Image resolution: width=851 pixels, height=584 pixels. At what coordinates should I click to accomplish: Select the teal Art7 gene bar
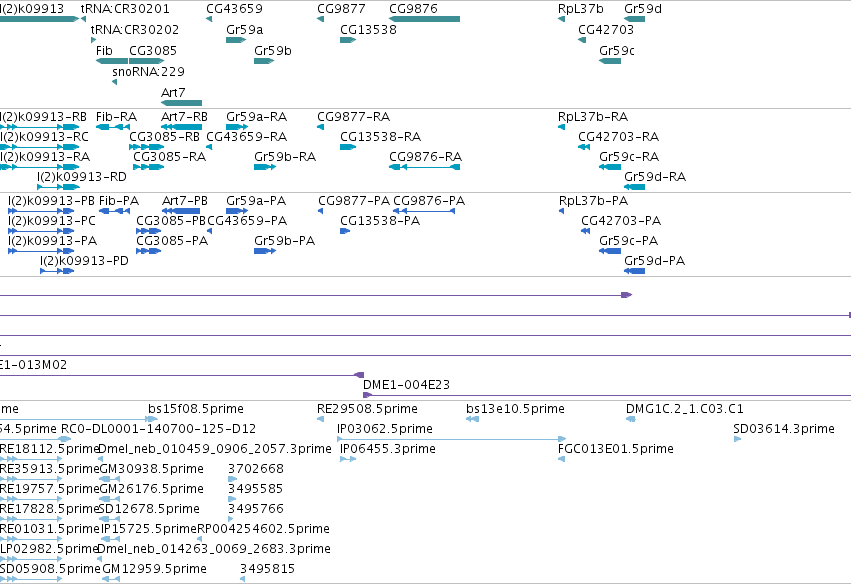[x=182, y=103]
